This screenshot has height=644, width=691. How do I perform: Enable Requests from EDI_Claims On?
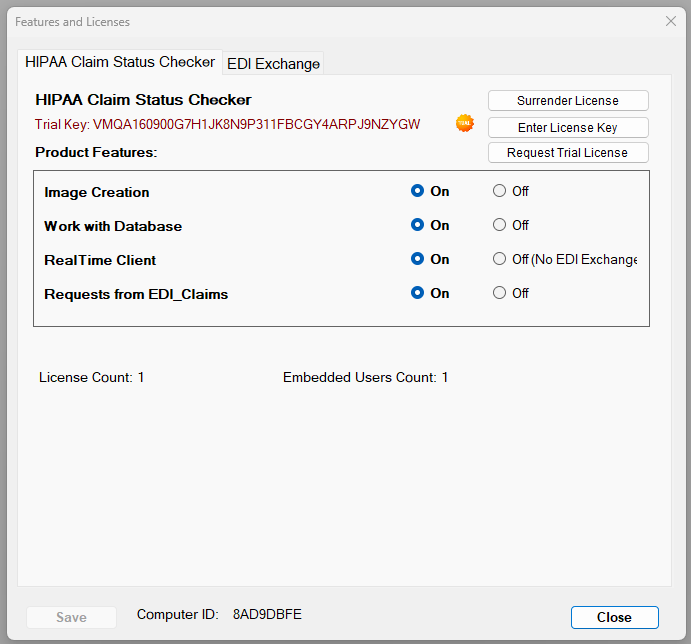click(430, 293)
